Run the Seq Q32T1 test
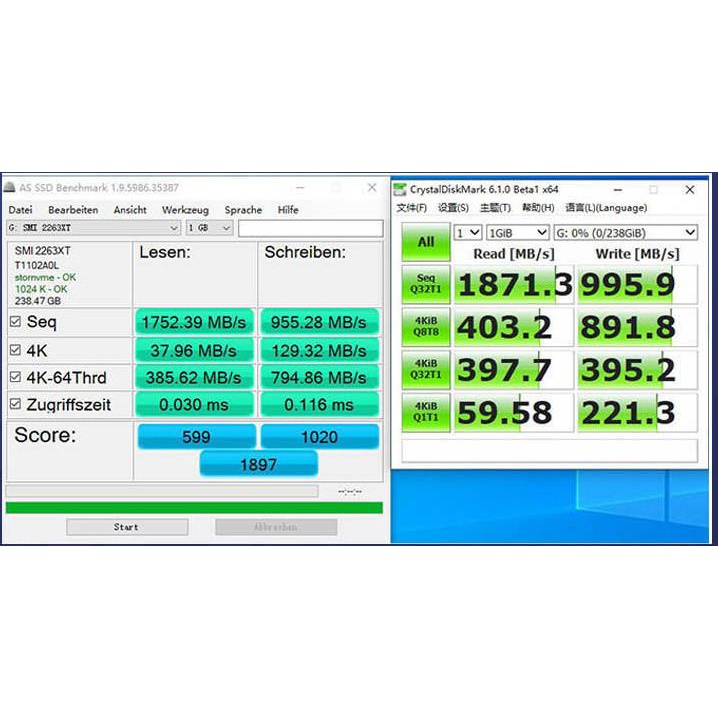The height and width of the screenshot is (718, 718). tap(425, 285)
